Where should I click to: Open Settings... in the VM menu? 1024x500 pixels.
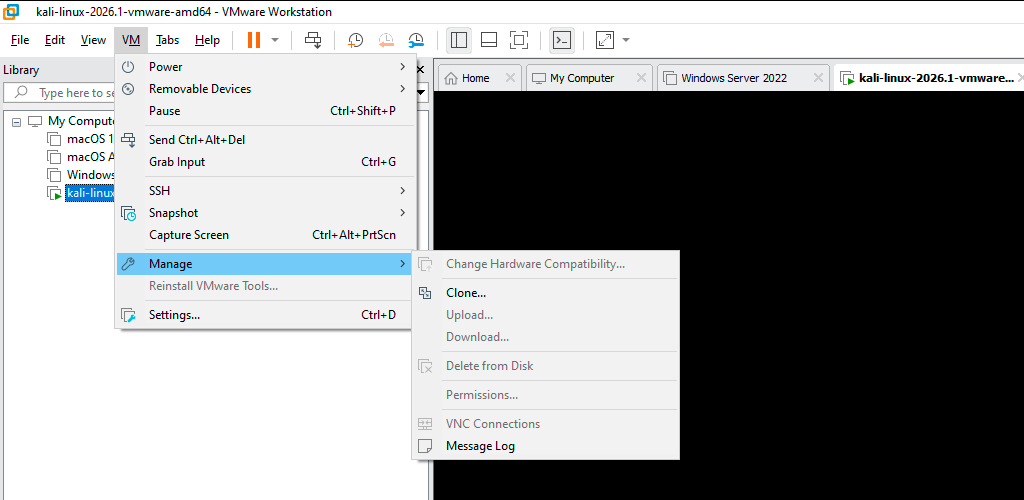pos(174,315)
